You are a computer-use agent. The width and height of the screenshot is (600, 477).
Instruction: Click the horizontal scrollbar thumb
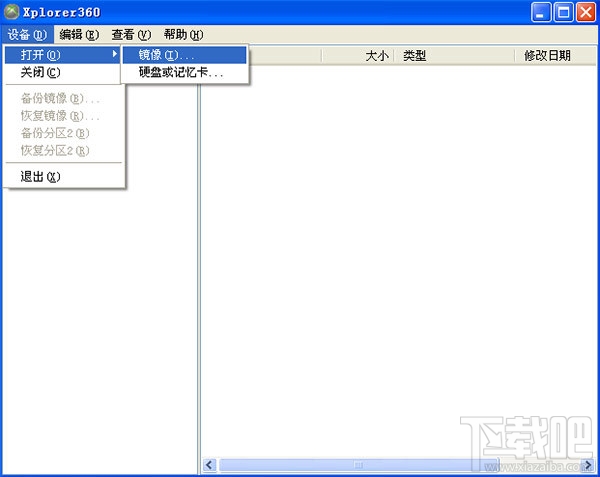[x=359, y=465]
